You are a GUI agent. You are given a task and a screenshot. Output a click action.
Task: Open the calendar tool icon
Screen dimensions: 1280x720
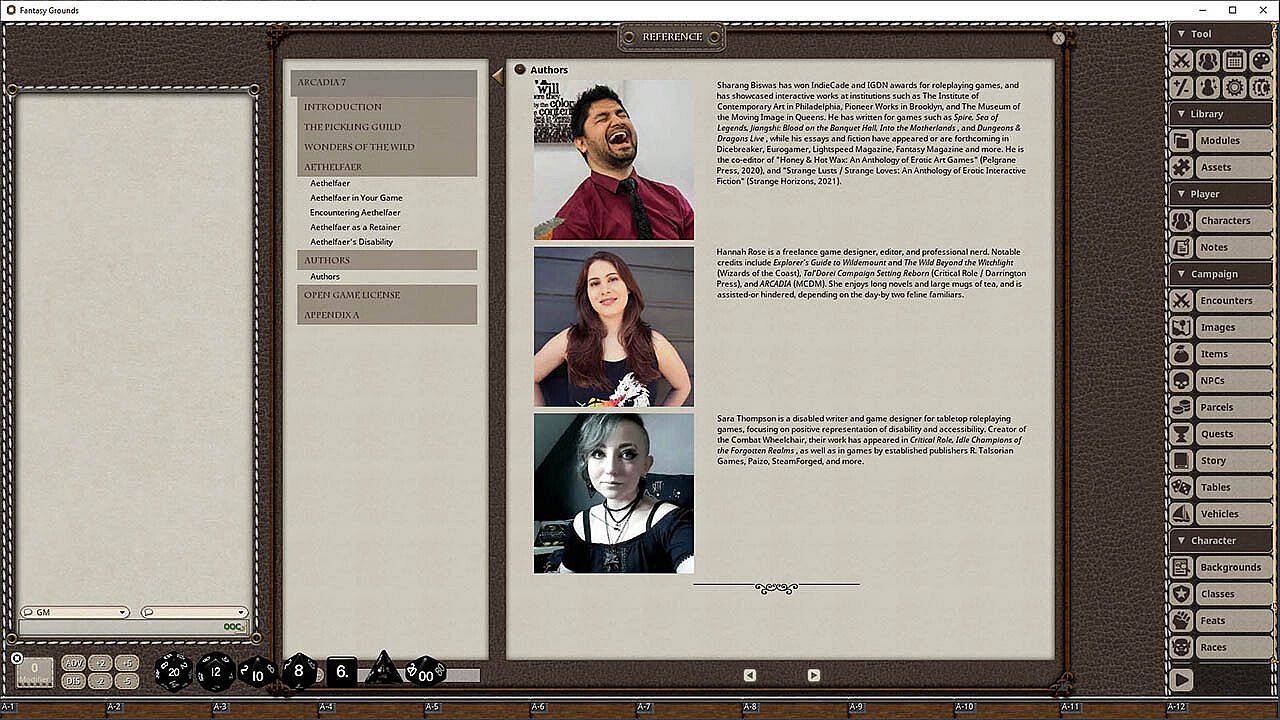pos(1235,60)
